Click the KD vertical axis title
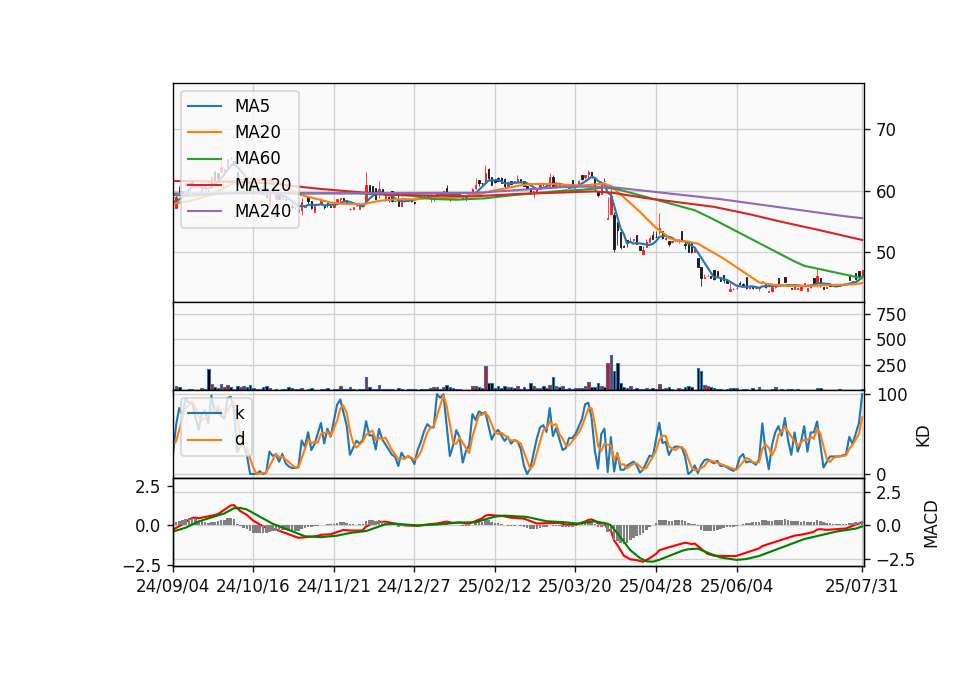Image resolution: width=960 pixels, height=690 pixels. pyautogui.click(x=923, y=437)
